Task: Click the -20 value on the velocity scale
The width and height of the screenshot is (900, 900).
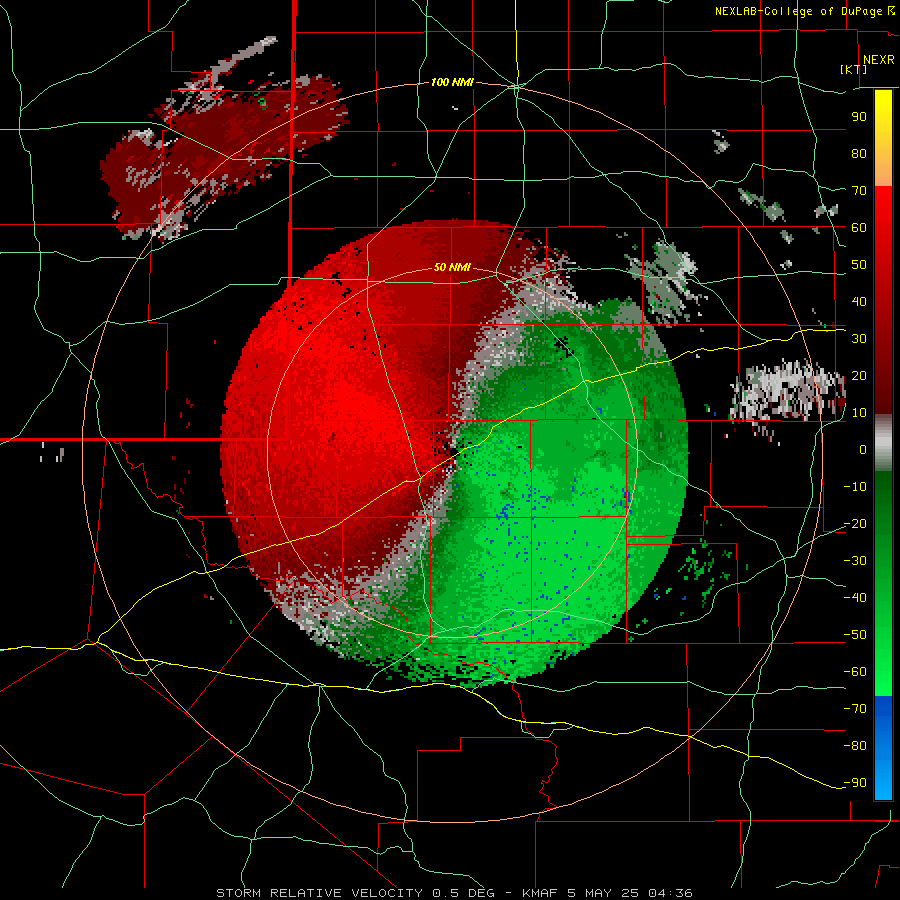Action: tap(855, 523)
